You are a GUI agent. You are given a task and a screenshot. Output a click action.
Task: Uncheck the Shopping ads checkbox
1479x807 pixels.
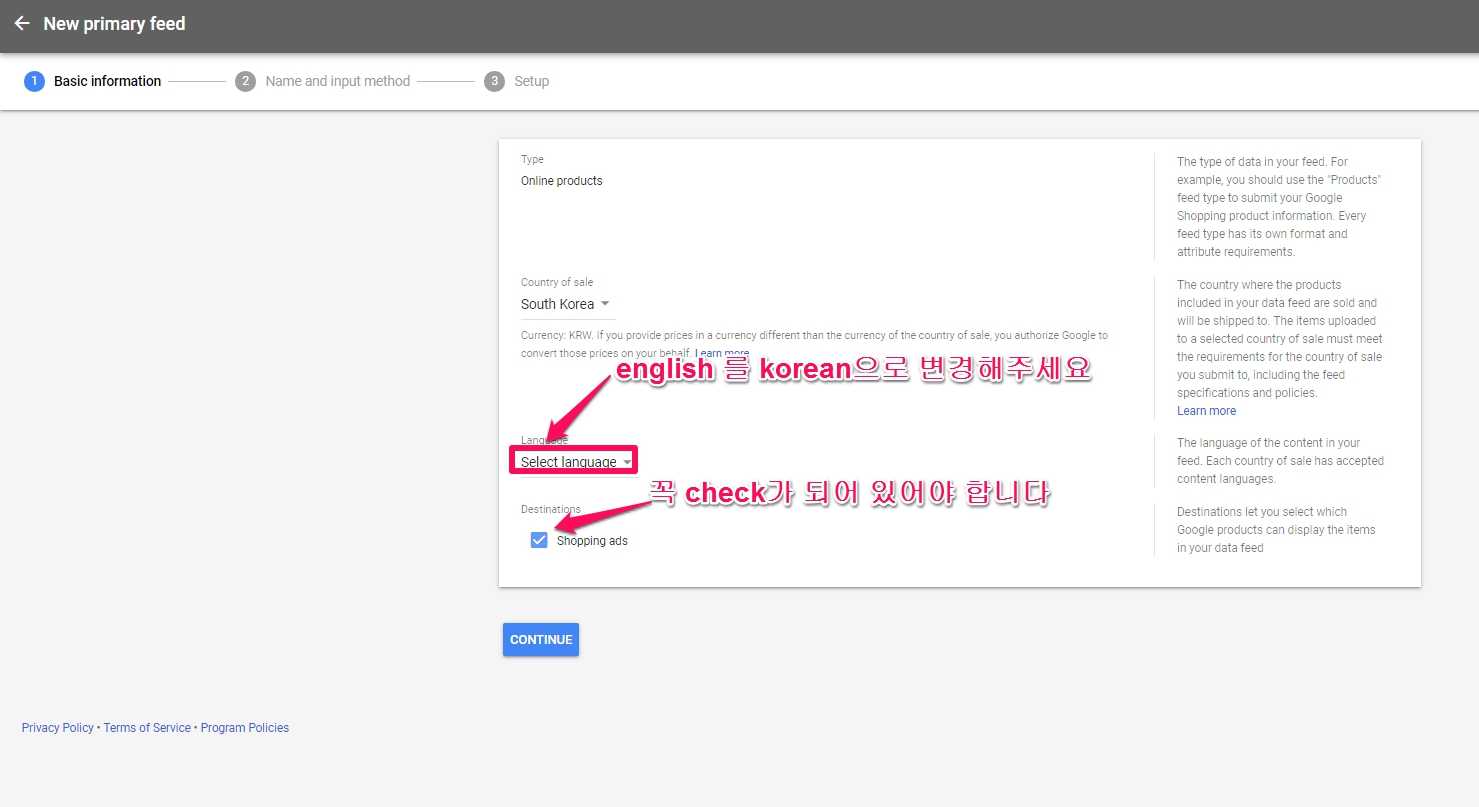click(x=539, y=540)
